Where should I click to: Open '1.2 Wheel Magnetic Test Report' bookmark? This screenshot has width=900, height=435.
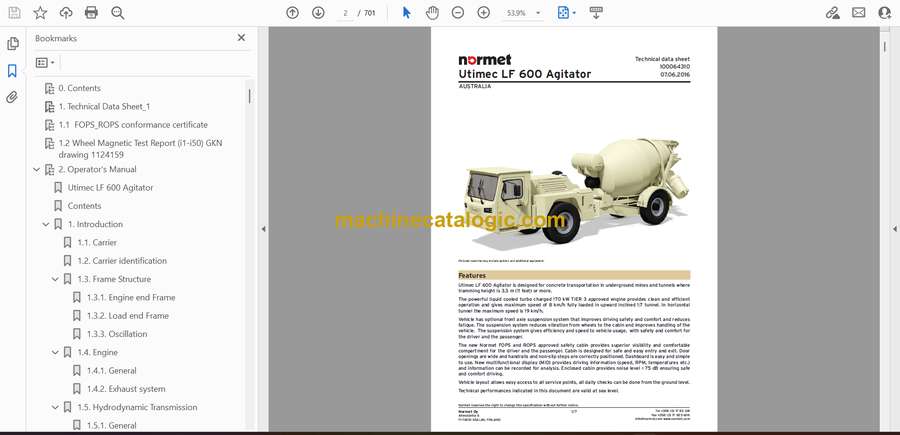pos(140,149)
